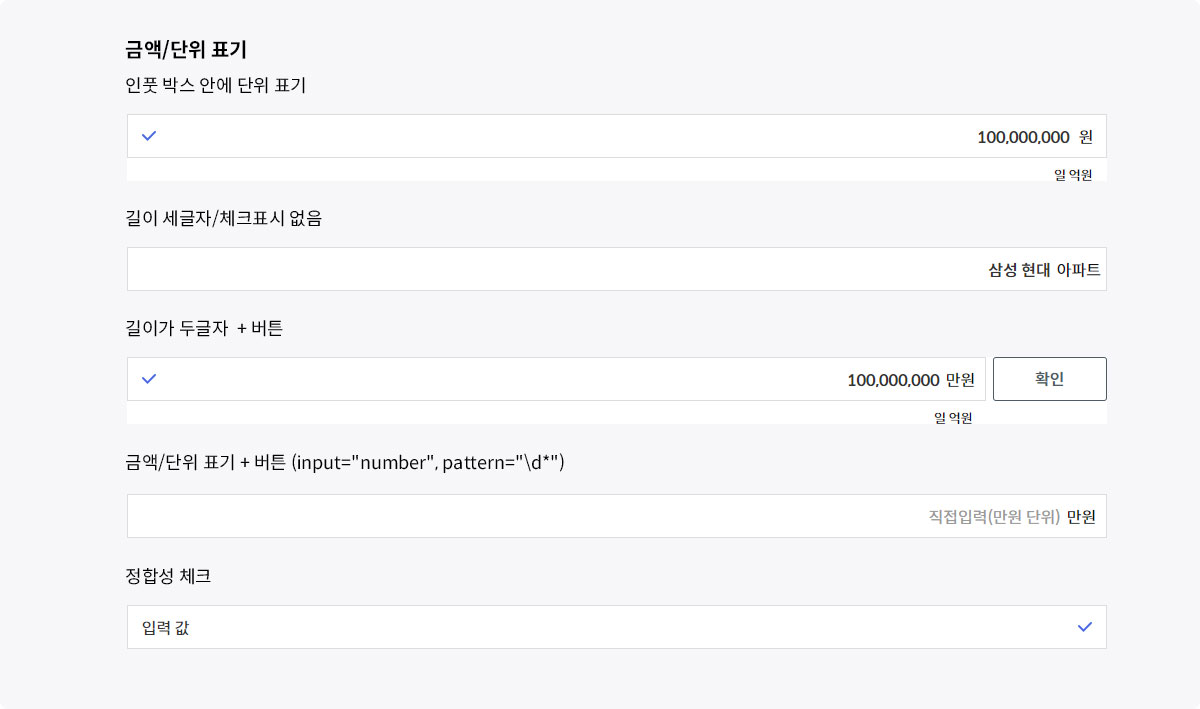Click the 일 억원 helper text under first field
This screenshot has height=709, width=1200.
pyautogui.click(x=1073, y=175)
